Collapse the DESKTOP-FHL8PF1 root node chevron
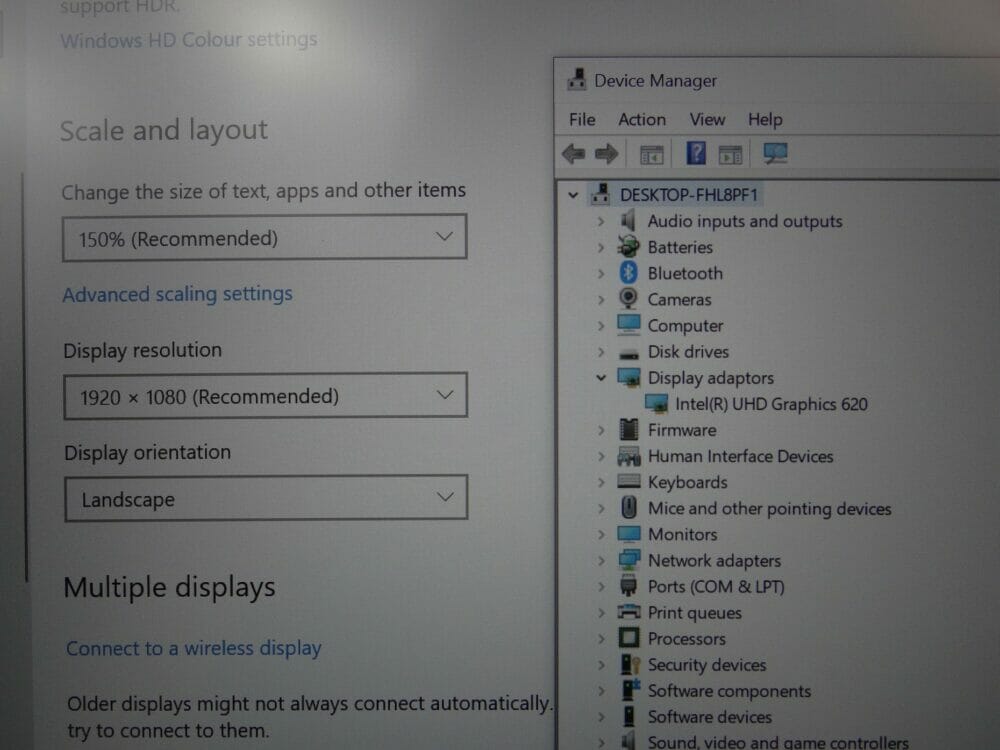This screenshot has width=1000, height=750. [x=573, y=195]
